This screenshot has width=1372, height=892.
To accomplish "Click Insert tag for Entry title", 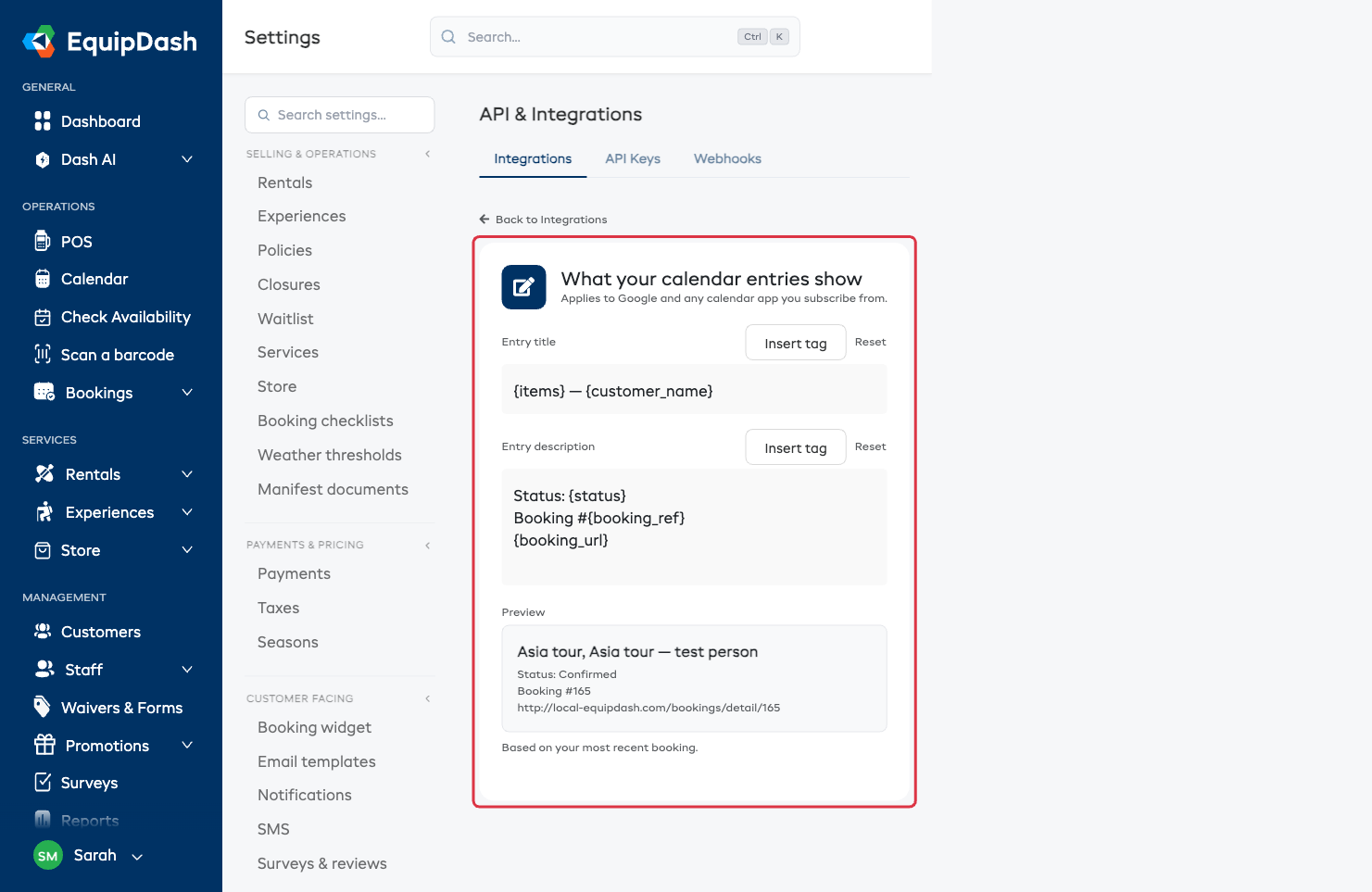I will 796,343.
